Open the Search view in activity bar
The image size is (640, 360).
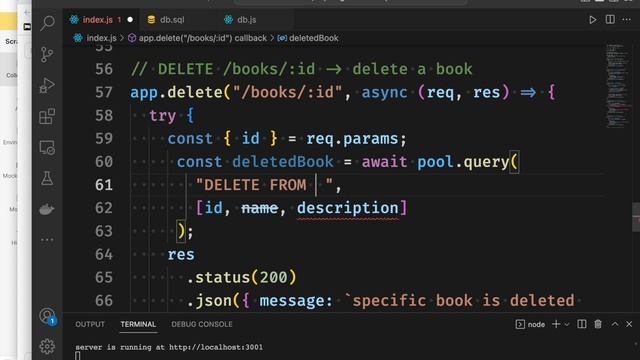point(47,23)
